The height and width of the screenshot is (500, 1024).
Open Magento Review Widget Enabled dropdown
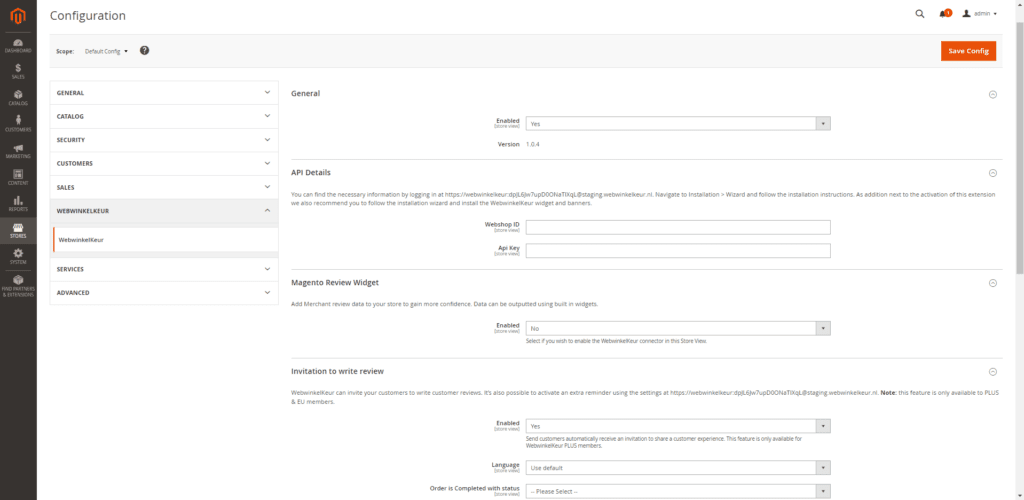tap(678, 328)
